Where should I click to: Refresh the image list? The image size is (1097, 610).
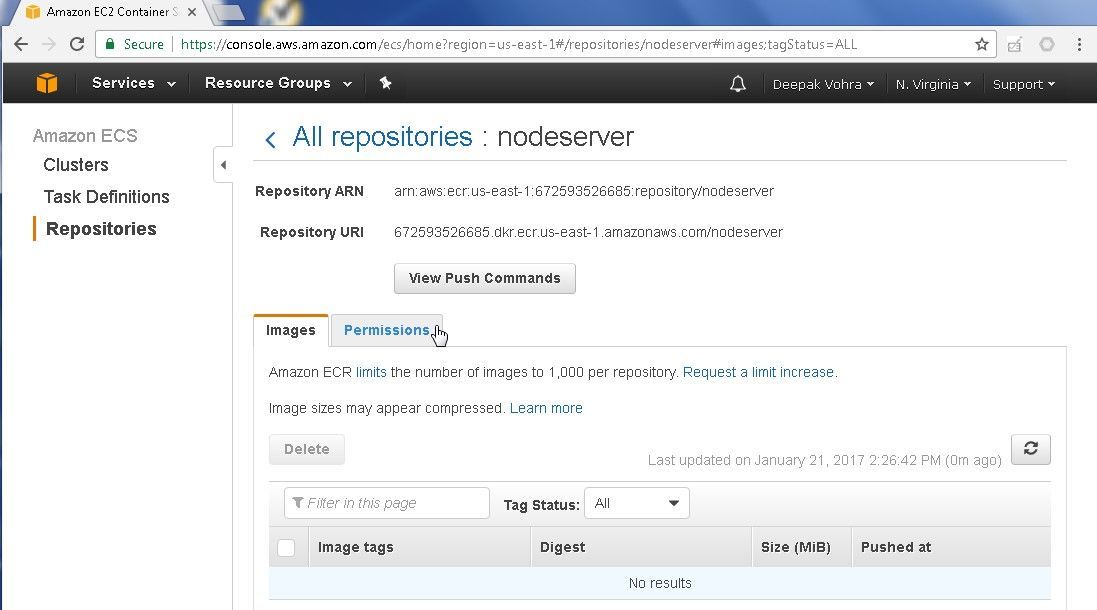pos(1031,448)
